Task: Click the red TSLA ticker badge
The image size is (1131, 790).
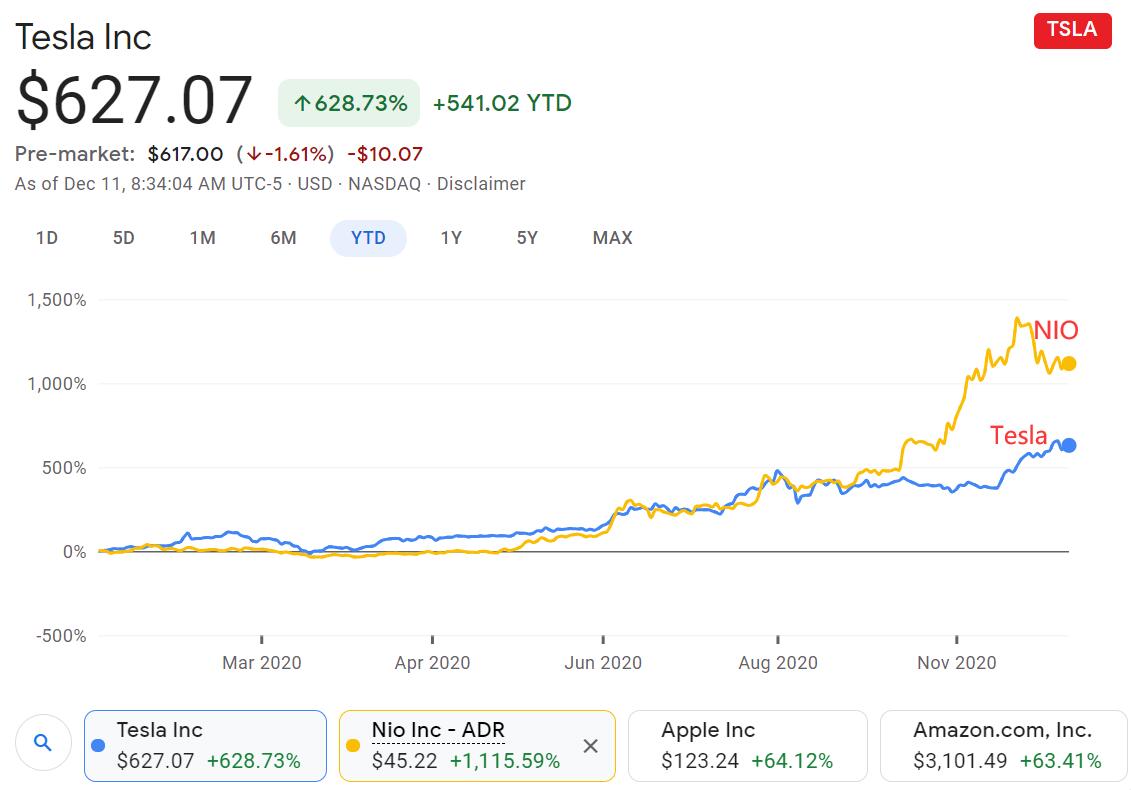Action: coord(1072,30)
